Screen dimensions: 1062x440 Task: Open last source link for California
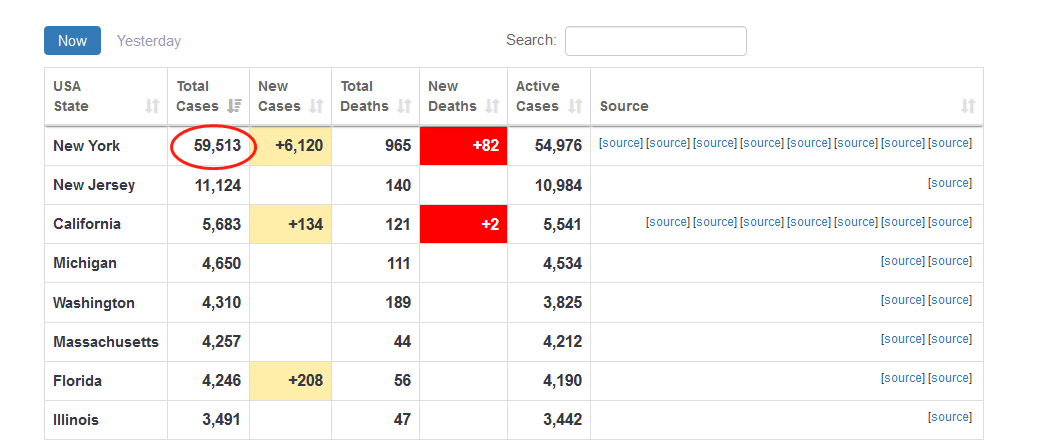click(x=949, y=222)
